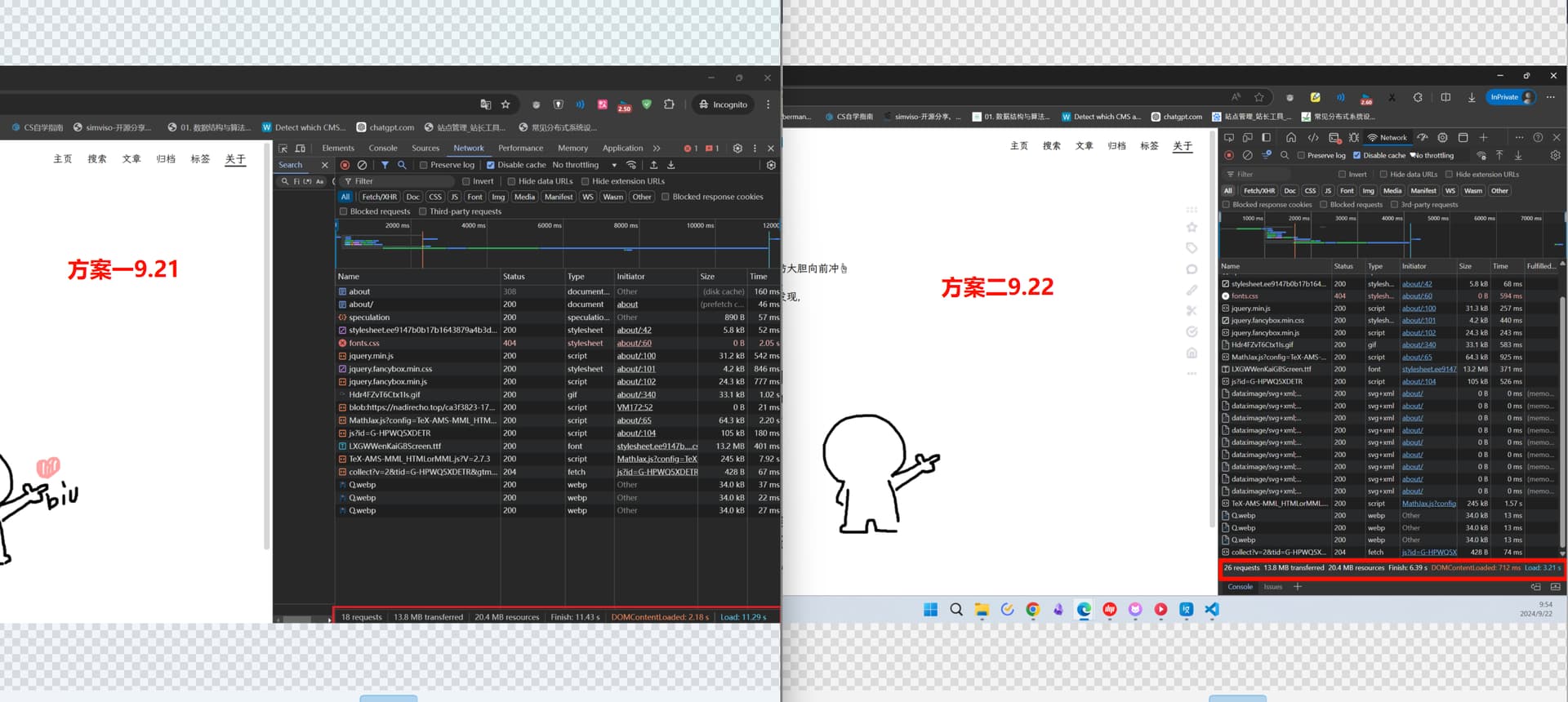Switch to the Console tab in Chrome DevTools
1568x702 pixels.
tap(383, 149)
